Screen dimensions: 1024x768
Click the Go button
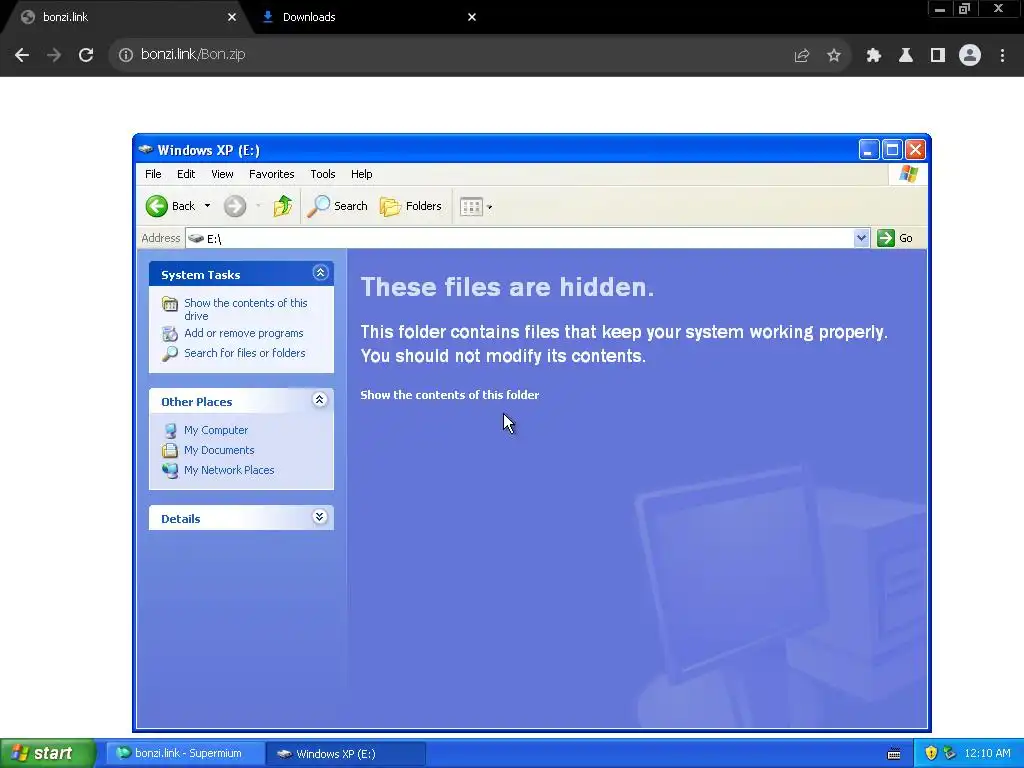[895, 238]
